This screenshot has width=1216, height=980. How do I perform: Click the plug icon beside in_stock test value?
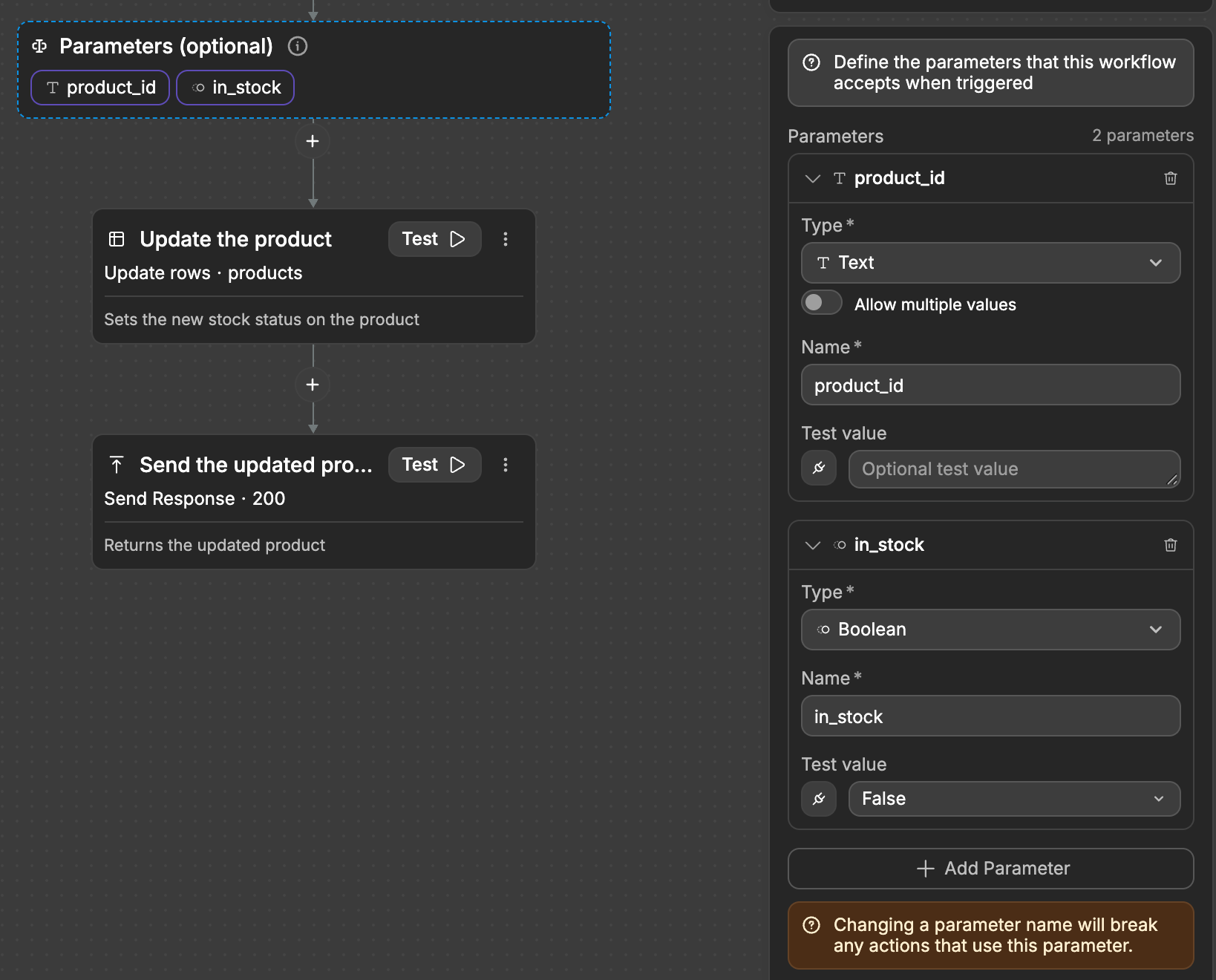click(x=819, y=799)
